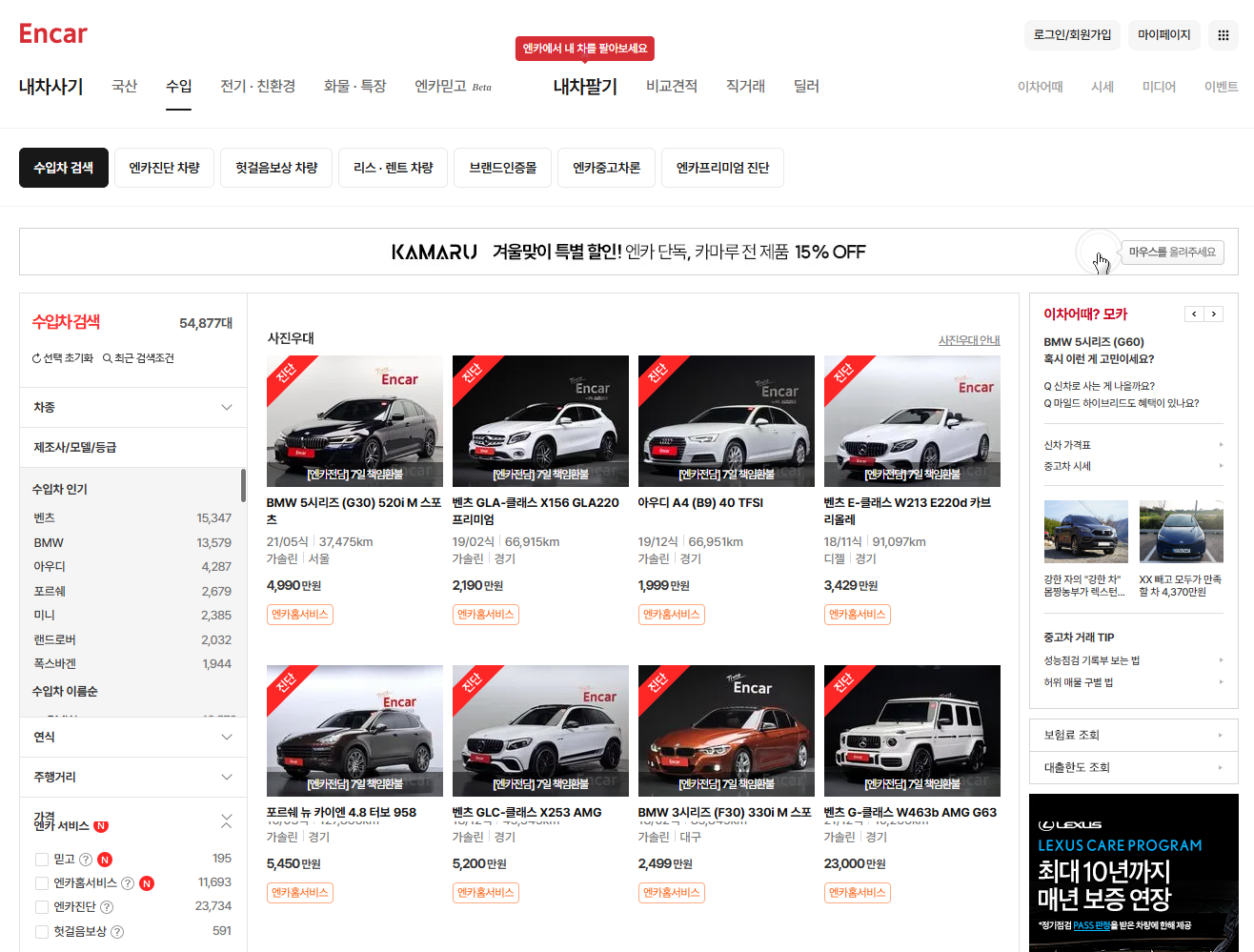
Task: Open XX 빼고 모두가 만족할 차 thumbnail
Action: 1182,532
